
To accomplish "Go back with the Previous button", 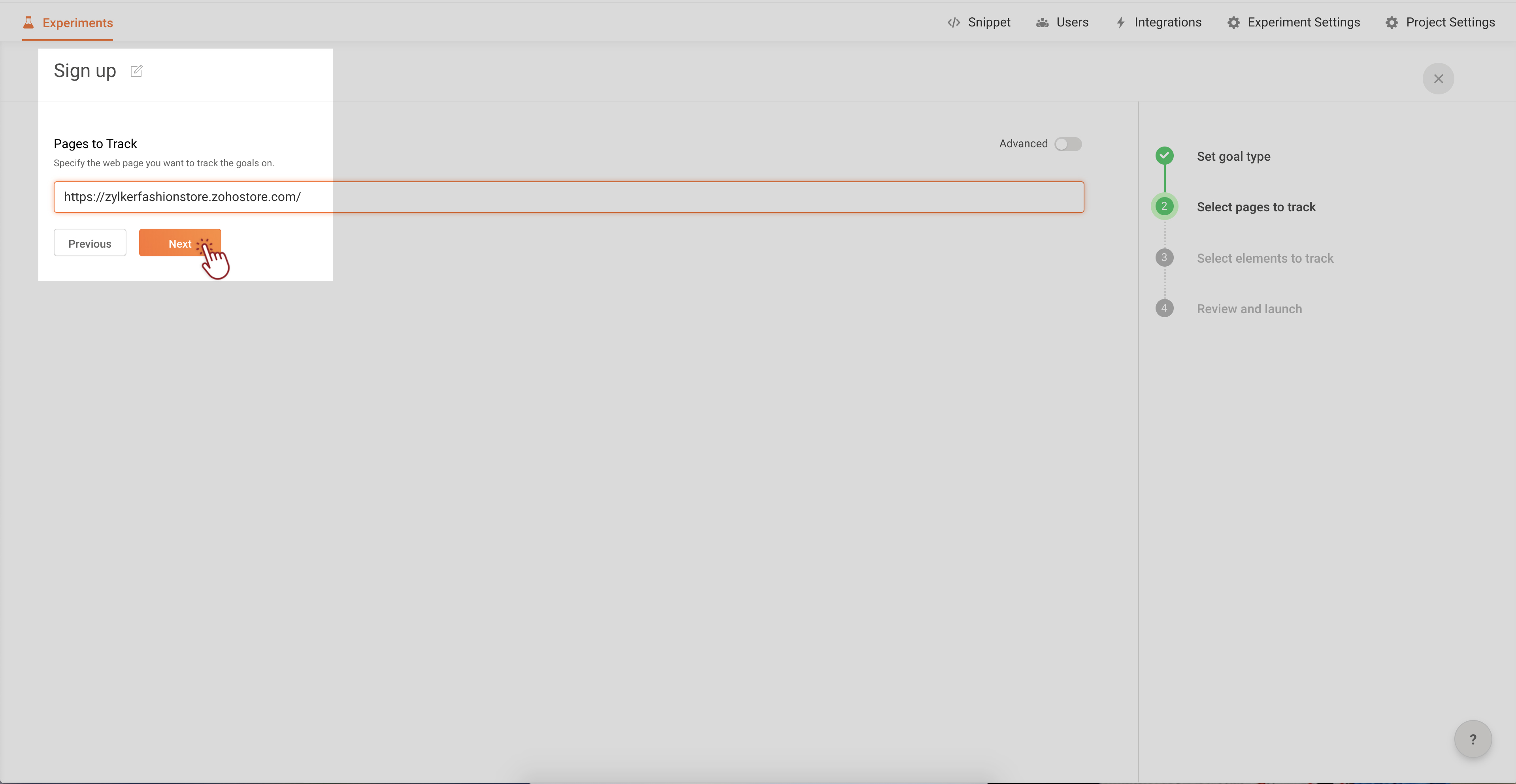I will (x=89, y=243).
